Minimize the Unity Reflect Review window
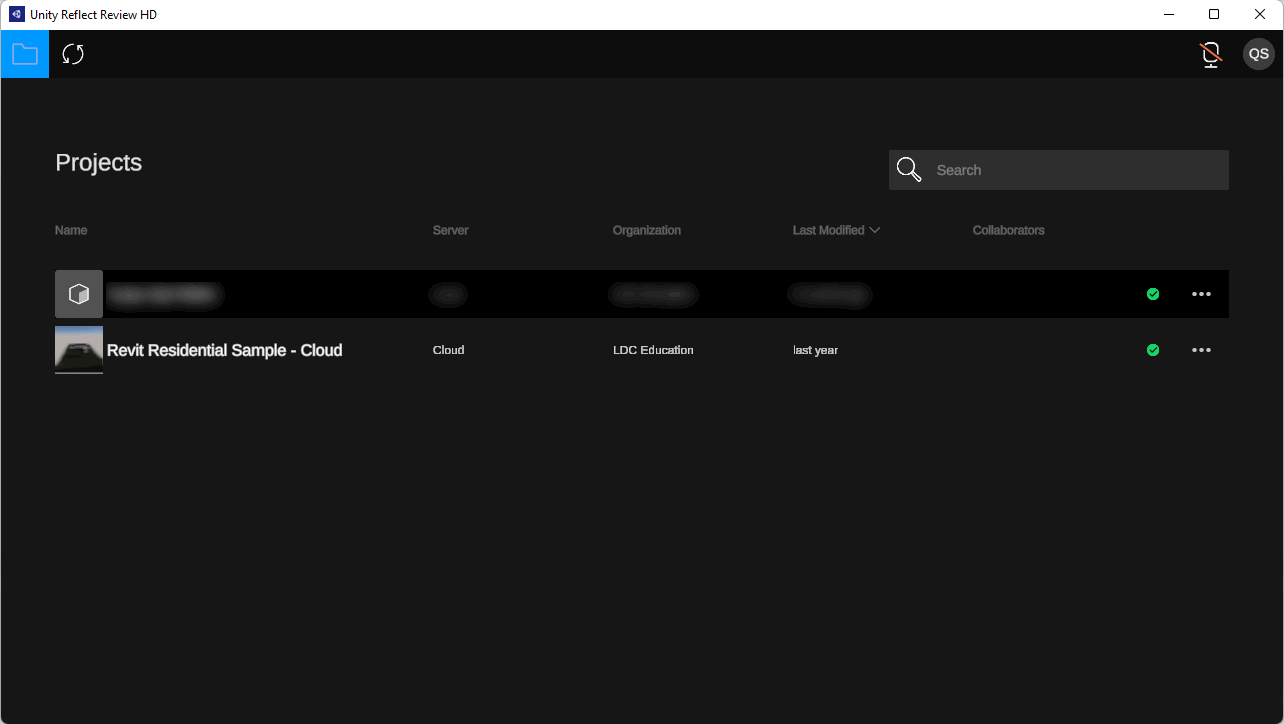The image size is (1284, 724). pyautogui.click(x=1169, y=15)
